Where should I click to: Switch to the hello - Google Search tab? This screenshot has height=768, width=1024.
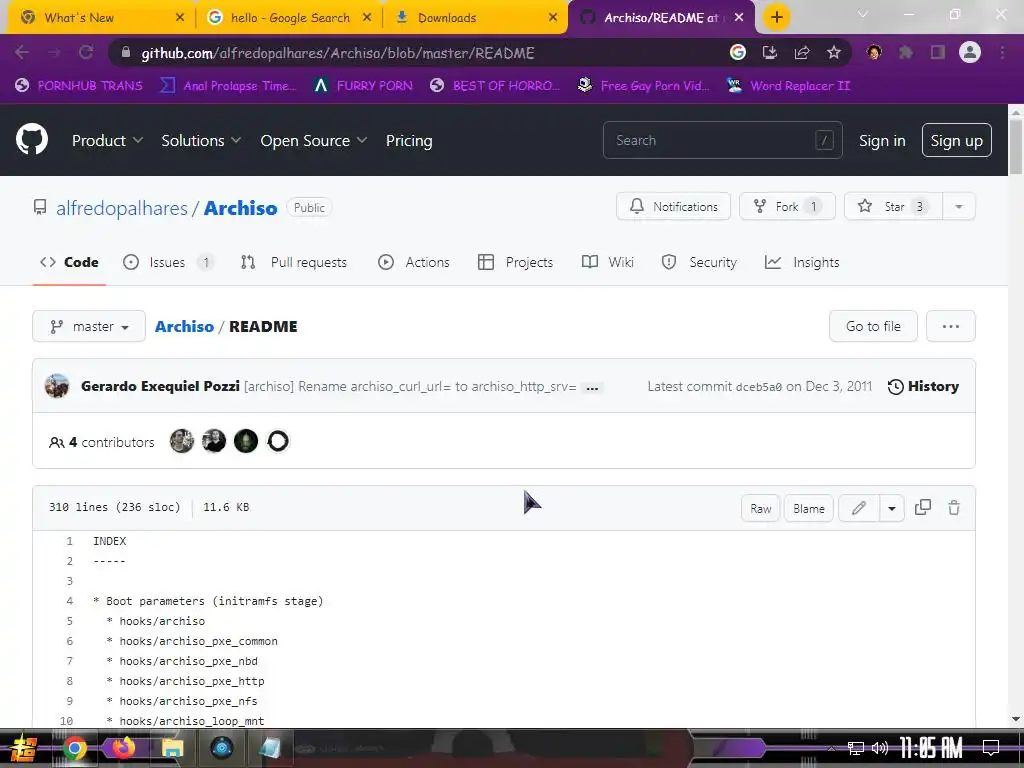289,18
